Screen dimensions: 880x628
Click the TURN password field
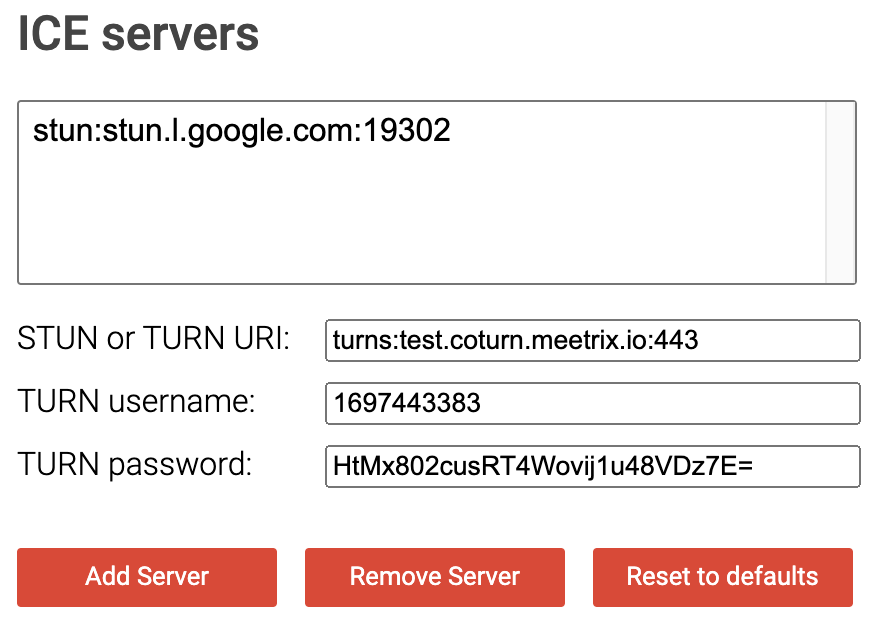[x=590, y=466]
